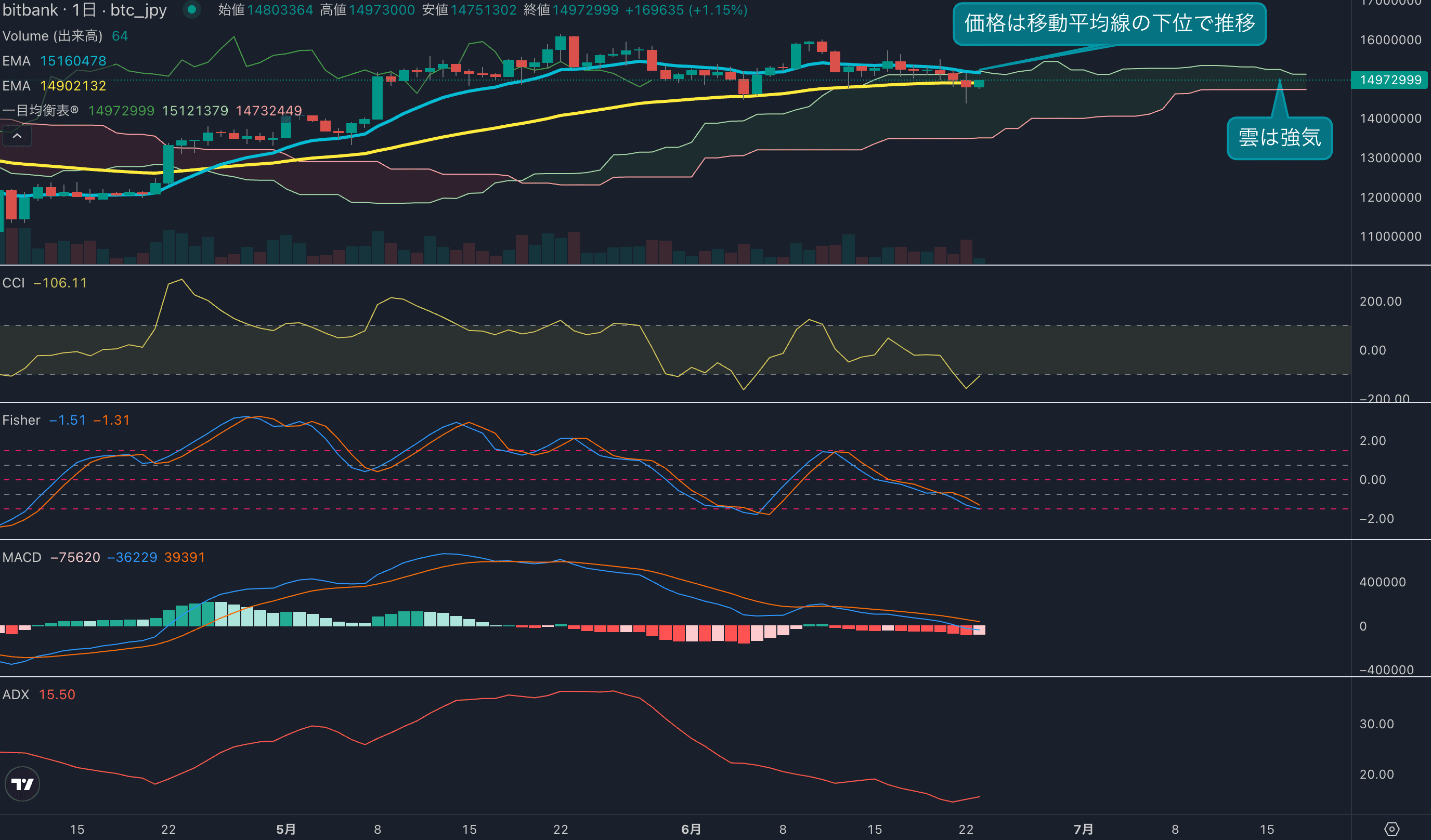Select the 価格は移動平均線の下位で推移 callout
Screen dimensions: 1431x840
click(1109, 23)
